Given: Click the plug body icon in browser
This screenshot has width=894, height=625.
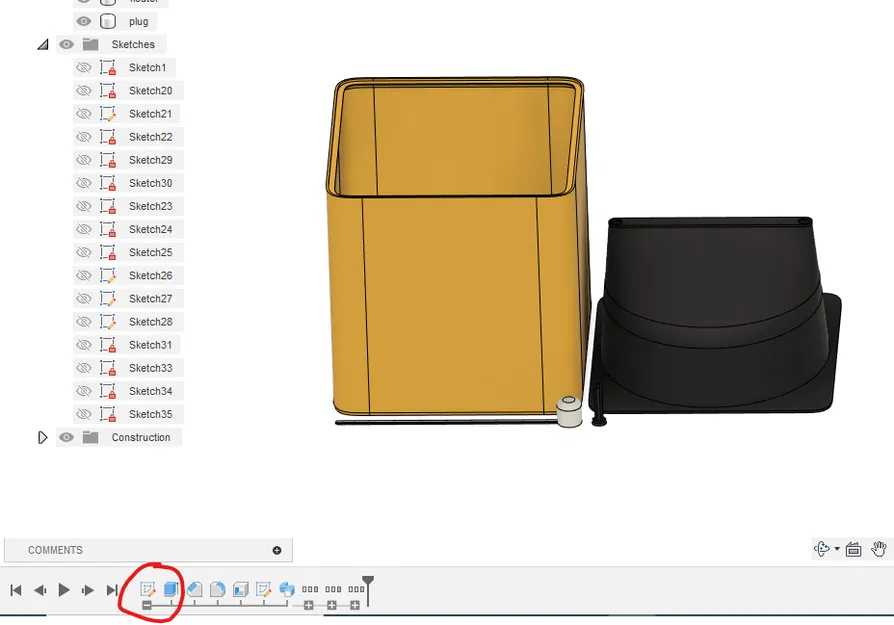Looking at the screenshot, I should (x=108, y=21).
